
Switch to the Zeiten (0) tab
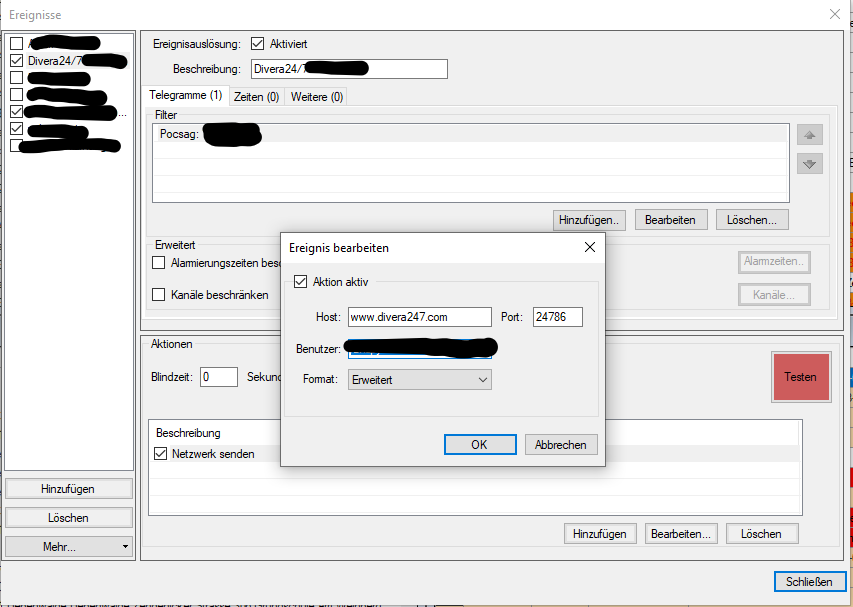click(x=256, y=97)
